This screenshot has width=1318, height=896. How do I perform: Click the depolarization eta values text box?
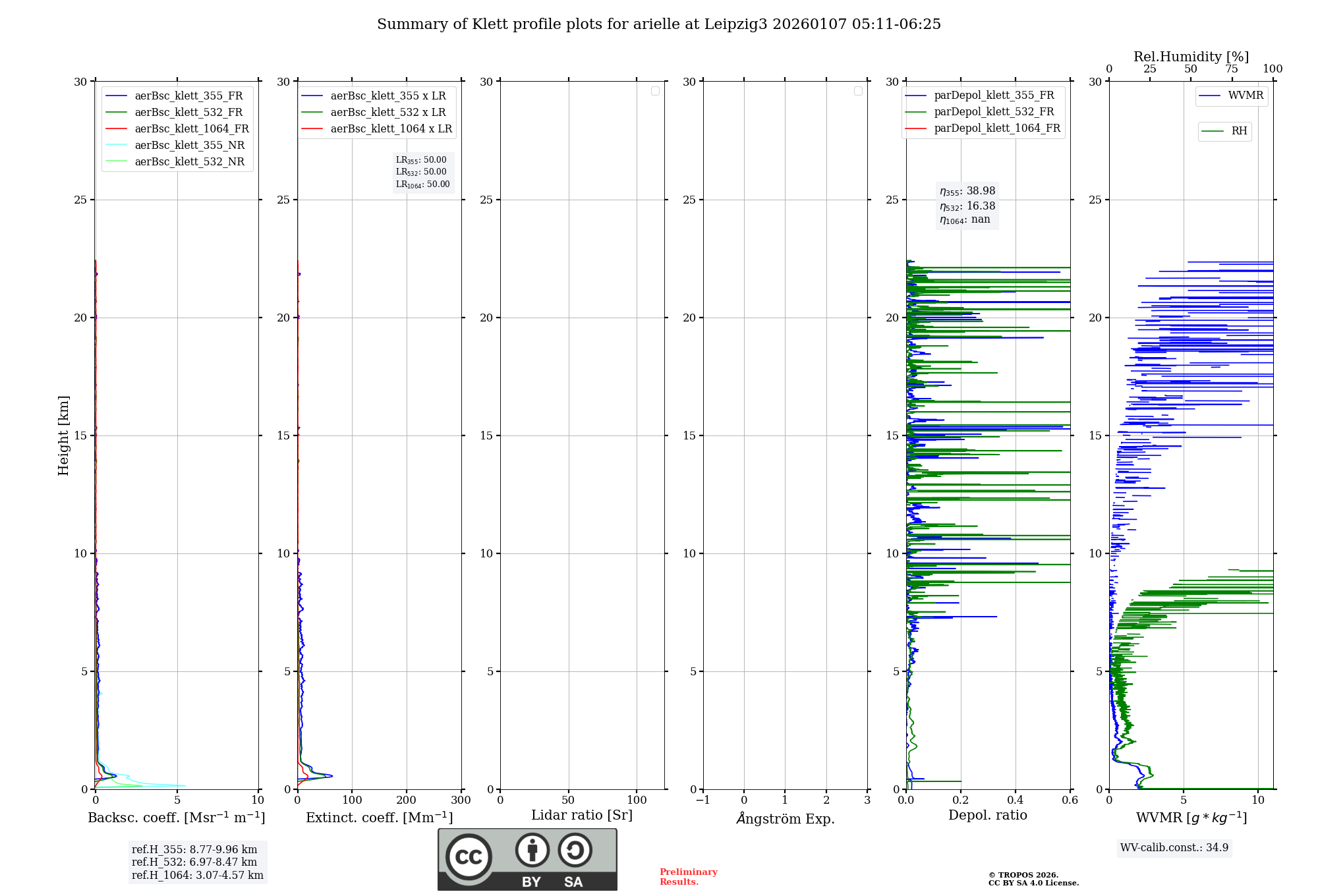(967, 205)
